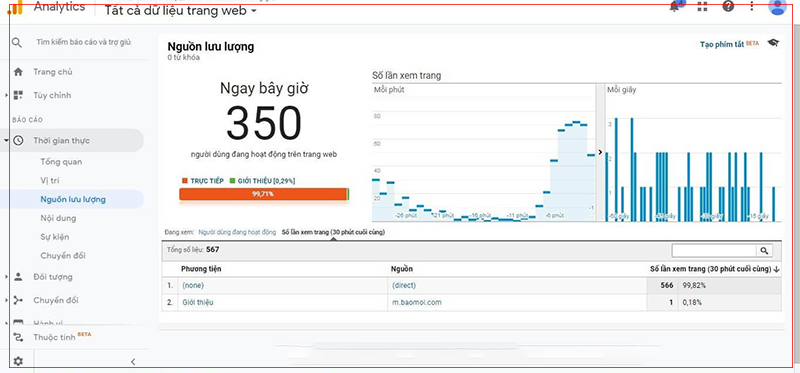Open Sự kiện realtime report
Screen dimensions: 800x373
tap(55, 237)
